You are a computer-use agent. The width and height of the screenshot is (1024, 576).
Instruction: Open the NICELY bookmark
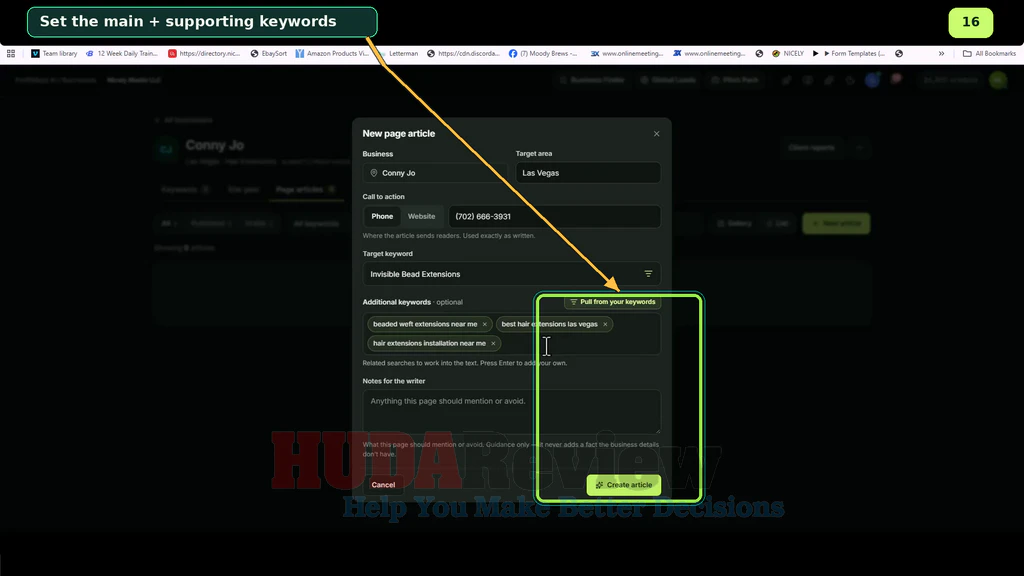pos(788,54)
